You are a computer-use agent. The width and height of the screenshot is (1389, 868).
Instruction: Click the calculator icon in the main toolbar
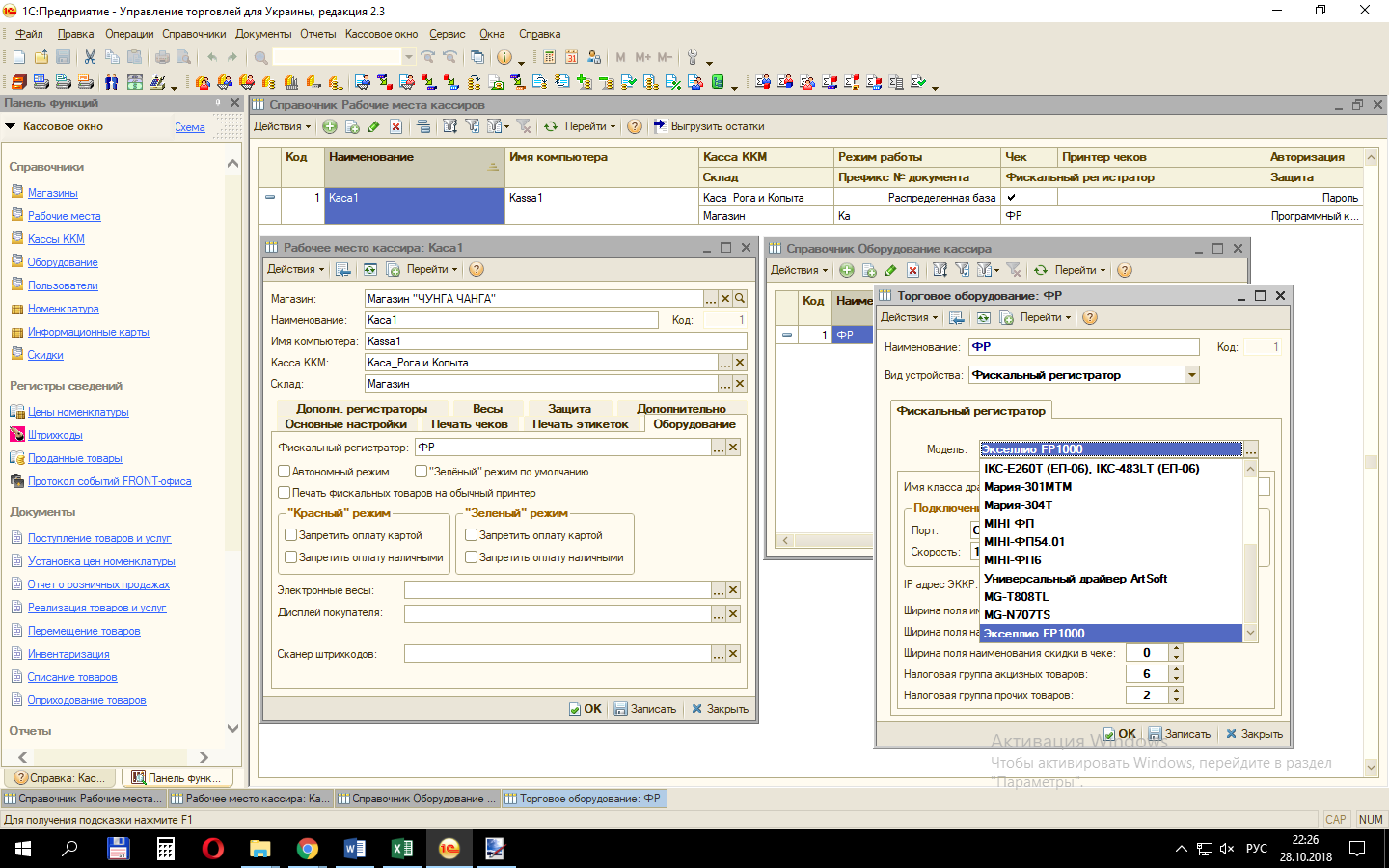click(x=550, y=57)
